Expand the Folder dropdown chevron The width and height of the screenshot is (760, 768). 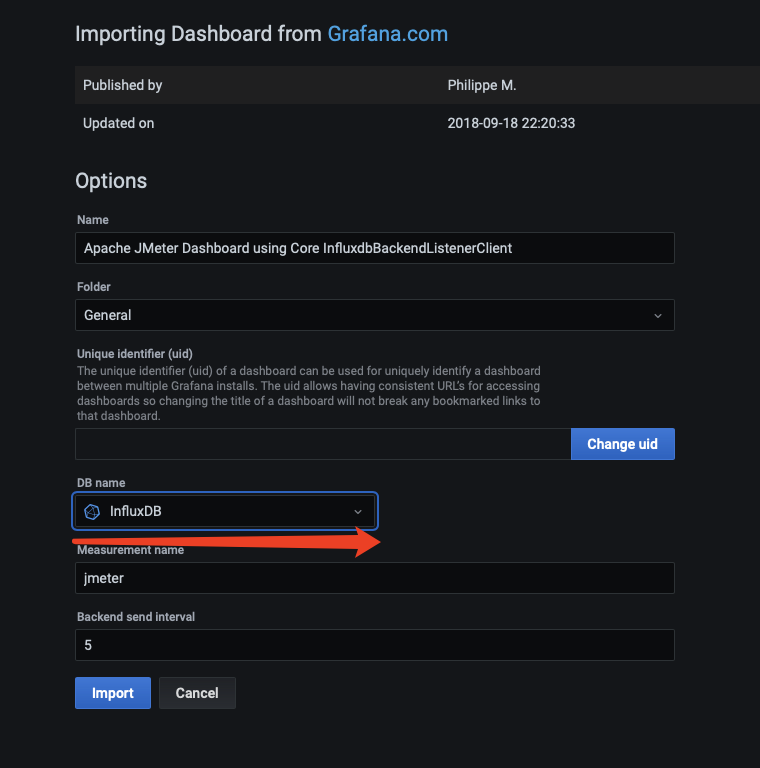coord(657,315)
